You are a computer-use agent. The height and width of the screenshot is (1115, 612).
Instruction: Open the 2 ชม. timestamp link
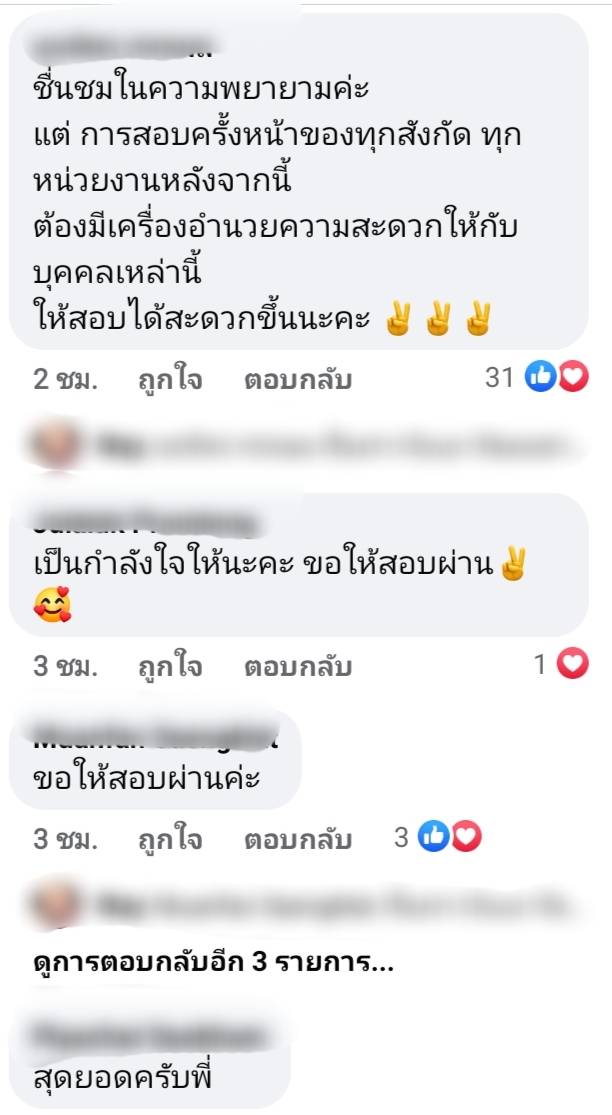65,380
